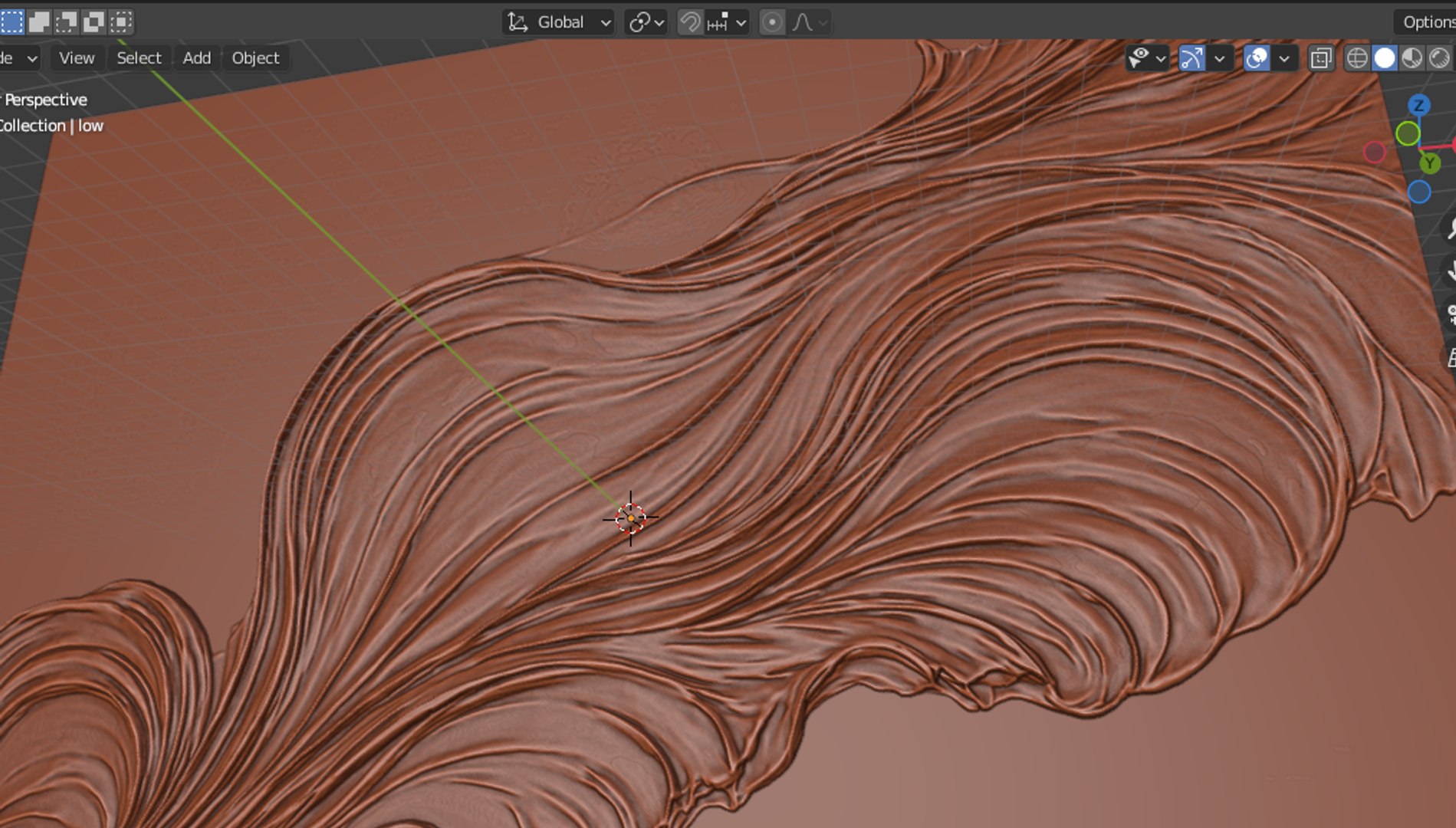This screenshot has height=828, width=1456.
Task: Click the 3D cursor in the viewport
Action: click(630, 519)
